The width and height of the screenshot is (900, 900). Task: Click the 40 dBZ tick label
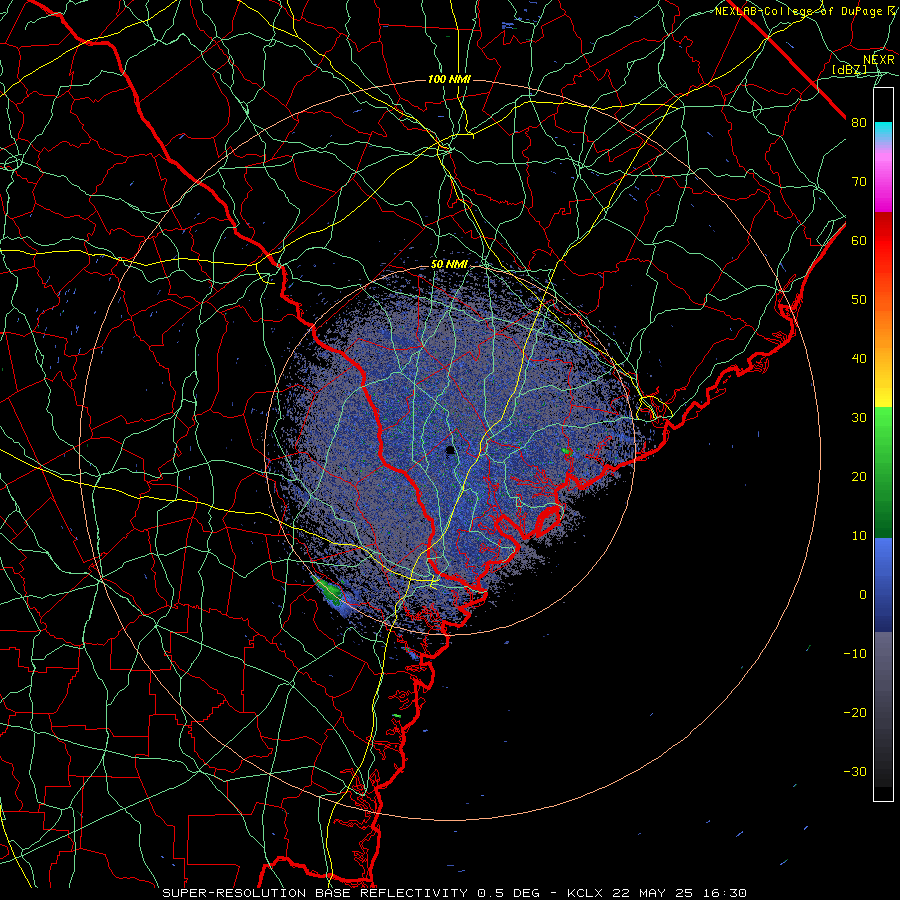coord(859,359)
